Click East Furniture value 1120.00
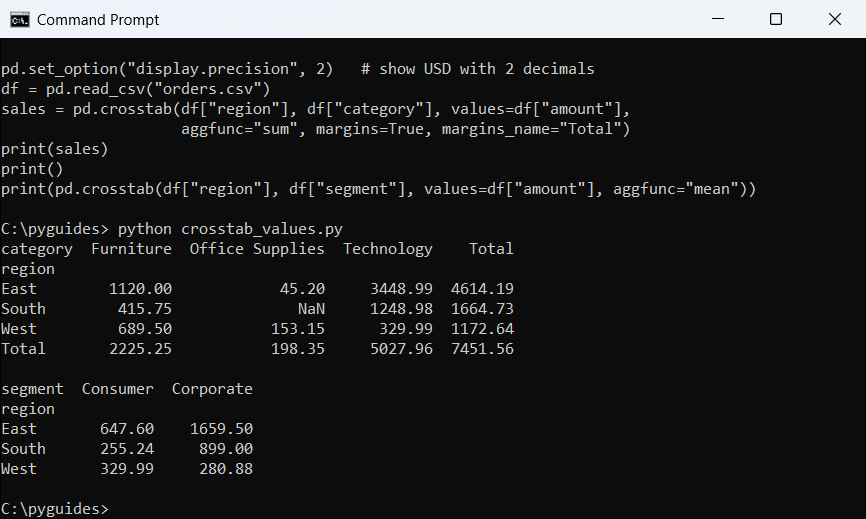The width and height of the screenshot is (866, 519). tap(140, 289)
